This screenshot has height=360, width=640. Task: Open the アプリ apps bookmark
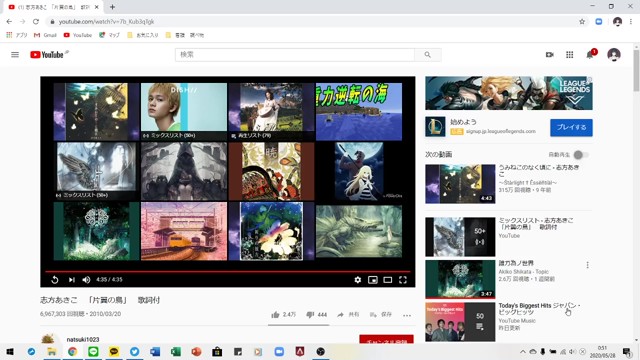(17, 35)
